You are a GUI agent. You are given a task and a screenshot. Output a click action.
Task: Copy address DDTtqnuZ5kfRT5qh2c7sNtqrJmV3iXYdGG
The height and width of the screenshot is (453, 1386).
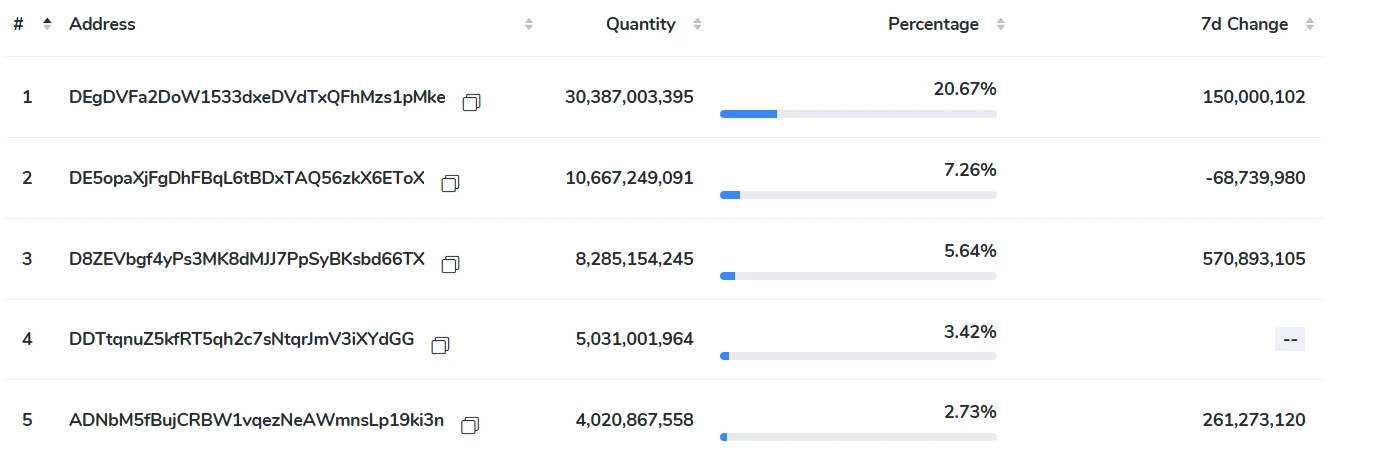[x=440, y=345]
